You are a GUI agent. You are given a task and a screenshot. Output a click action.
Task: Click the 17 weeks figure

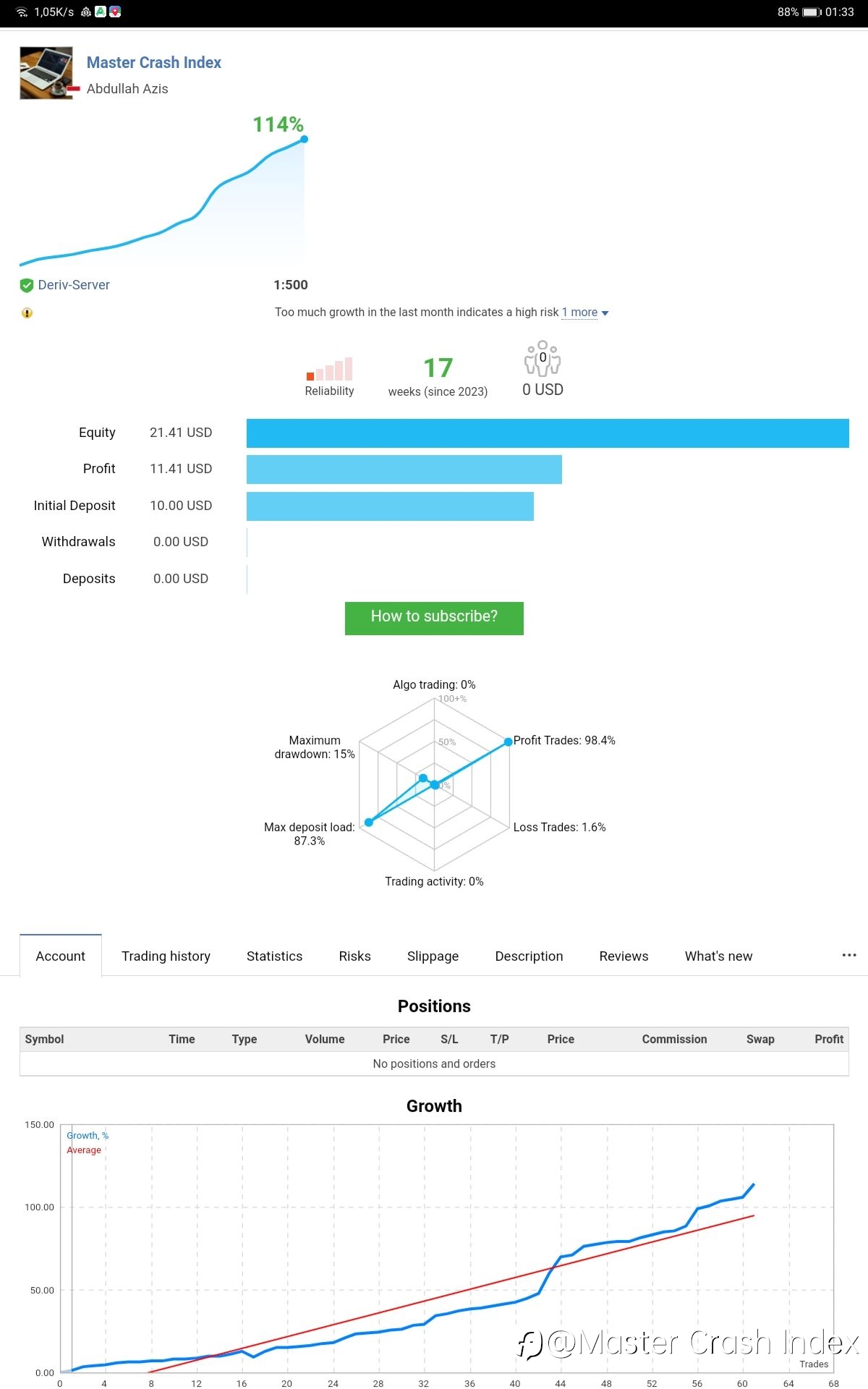tap(438, 368)
